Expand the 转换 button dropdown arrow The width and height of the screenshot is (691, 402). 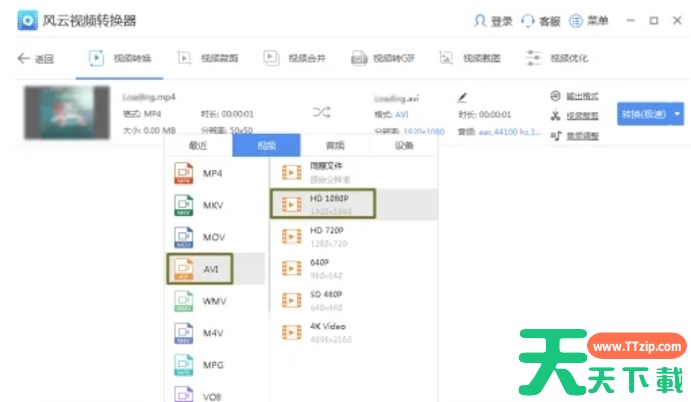(677, 114)
